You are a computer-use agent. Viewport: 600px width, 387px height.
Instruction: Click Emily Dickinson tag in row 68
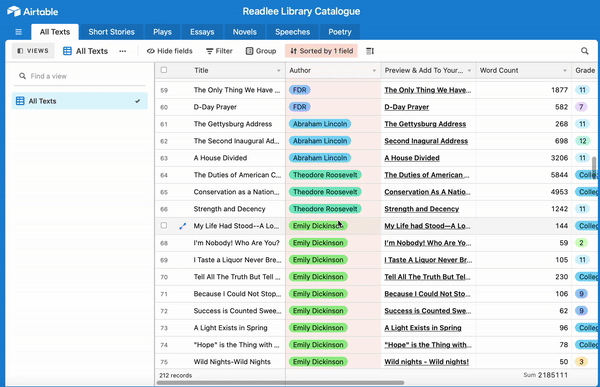318,243
